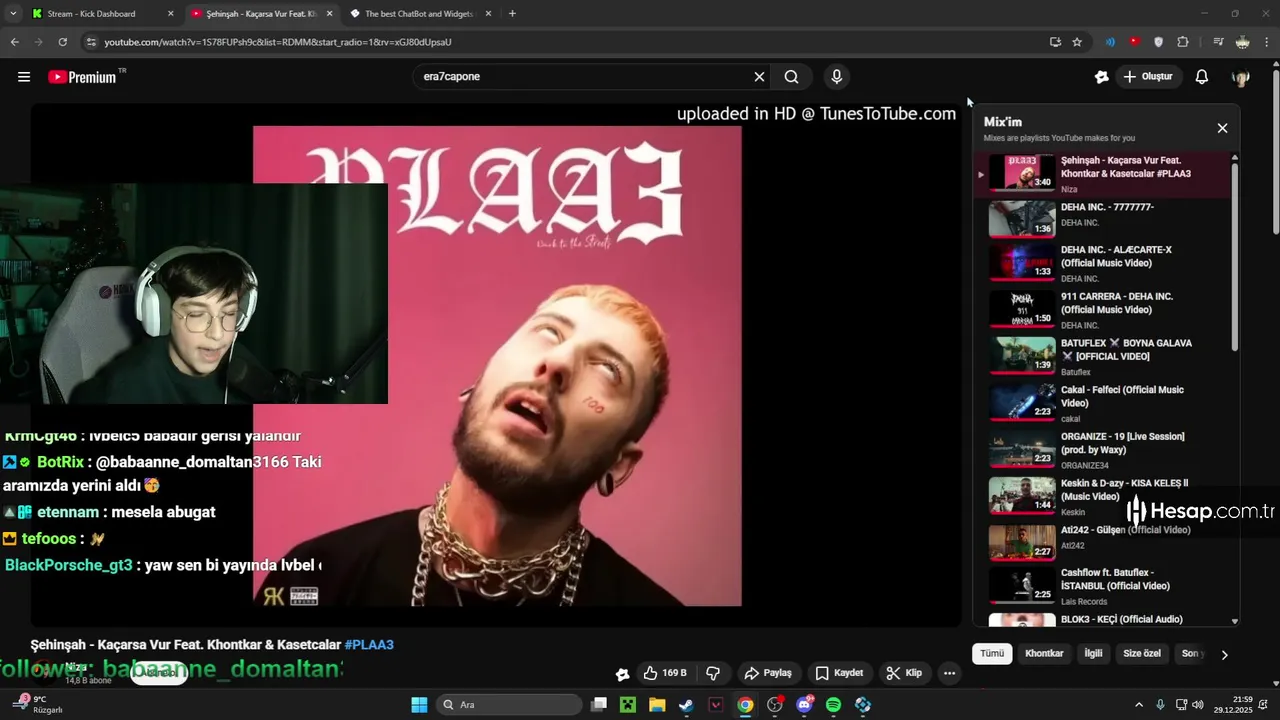
Task: Clear the search box text
Action: 759,77
